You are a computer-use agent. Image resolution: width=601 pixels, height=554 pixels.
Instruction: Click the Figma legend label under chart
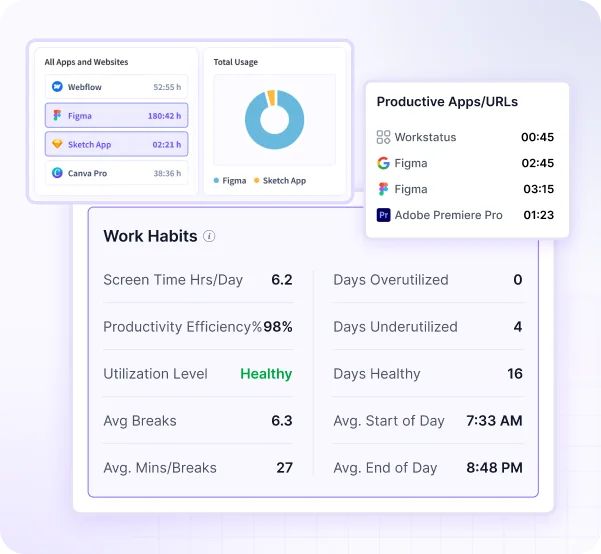coord(234,181)
